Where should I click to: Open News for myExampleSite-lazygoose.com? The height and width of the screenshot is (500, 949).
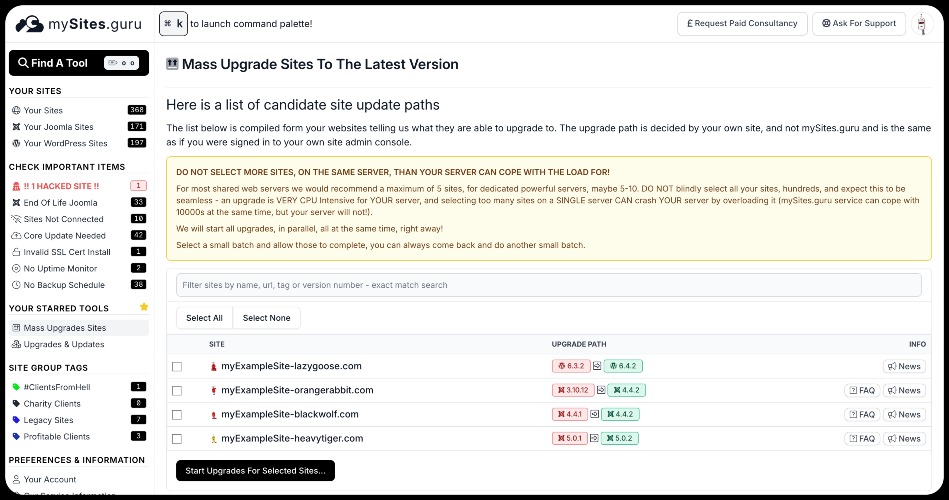point(904,366)
